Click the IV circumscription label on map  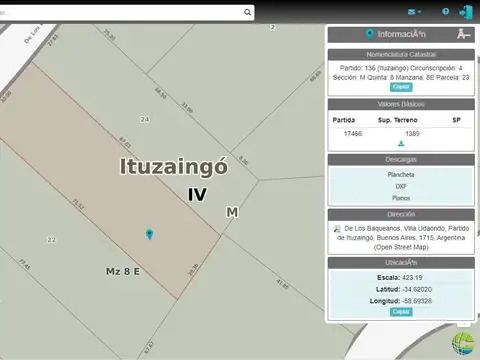(x=197, y=195)
